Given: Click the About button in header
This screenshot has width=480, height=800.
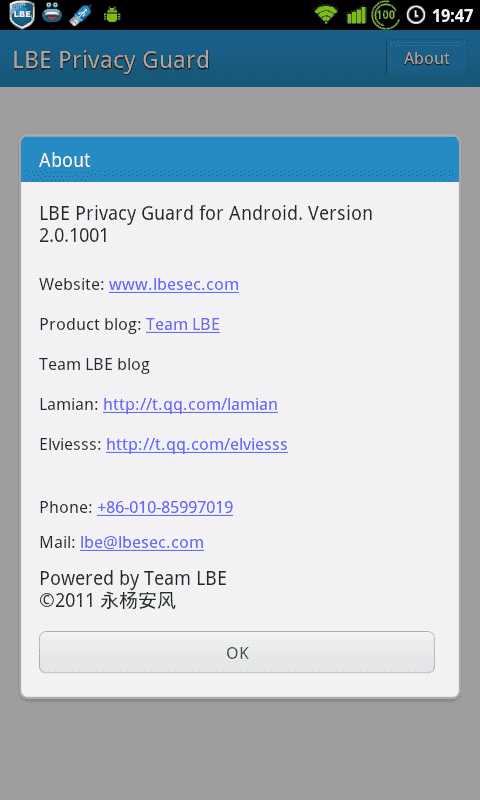Looking at the screenshot, I should (426, 58).
